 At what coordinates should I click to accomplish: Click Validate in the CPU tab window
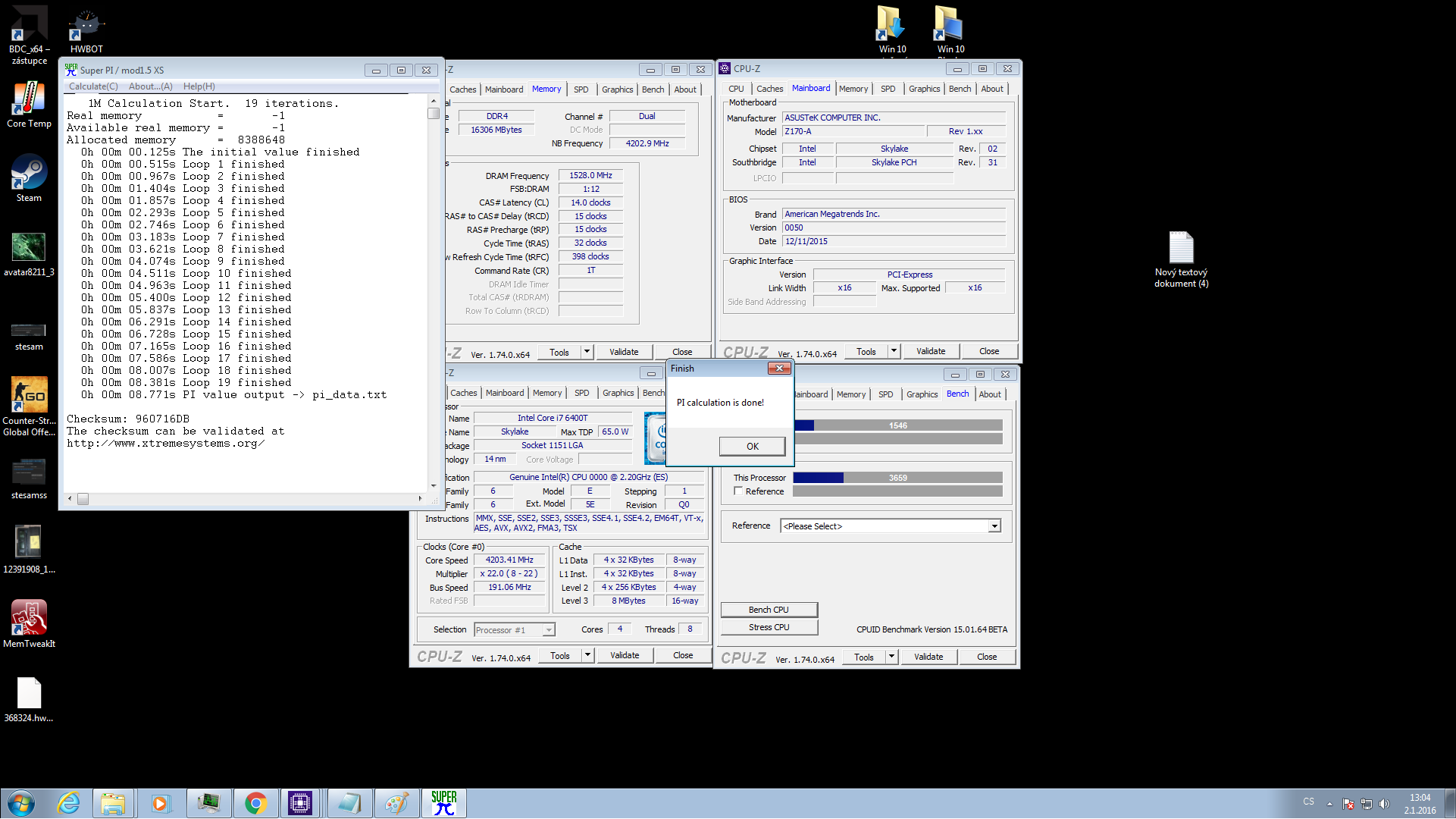(x=624, y=655)
